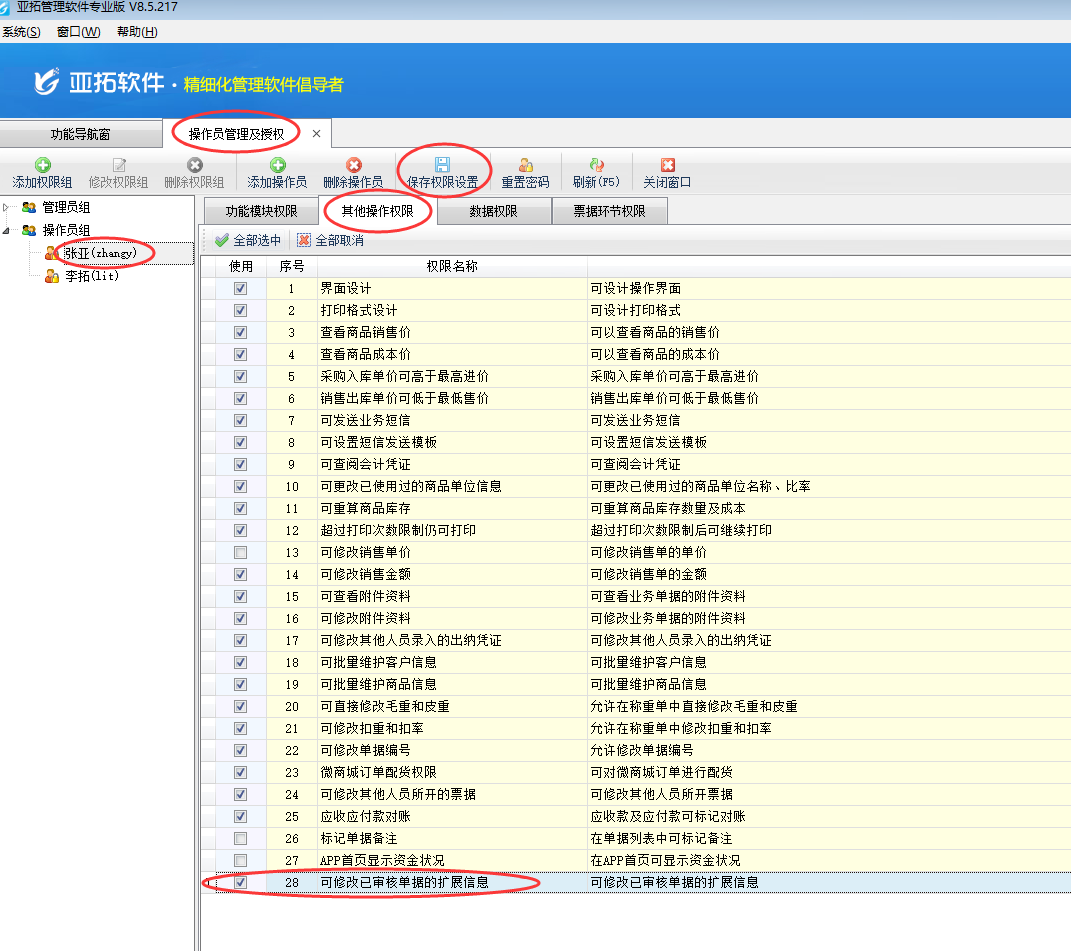Click the 删除操作员 icon
Screen dimensions: 1071x951
coord(353,165)
